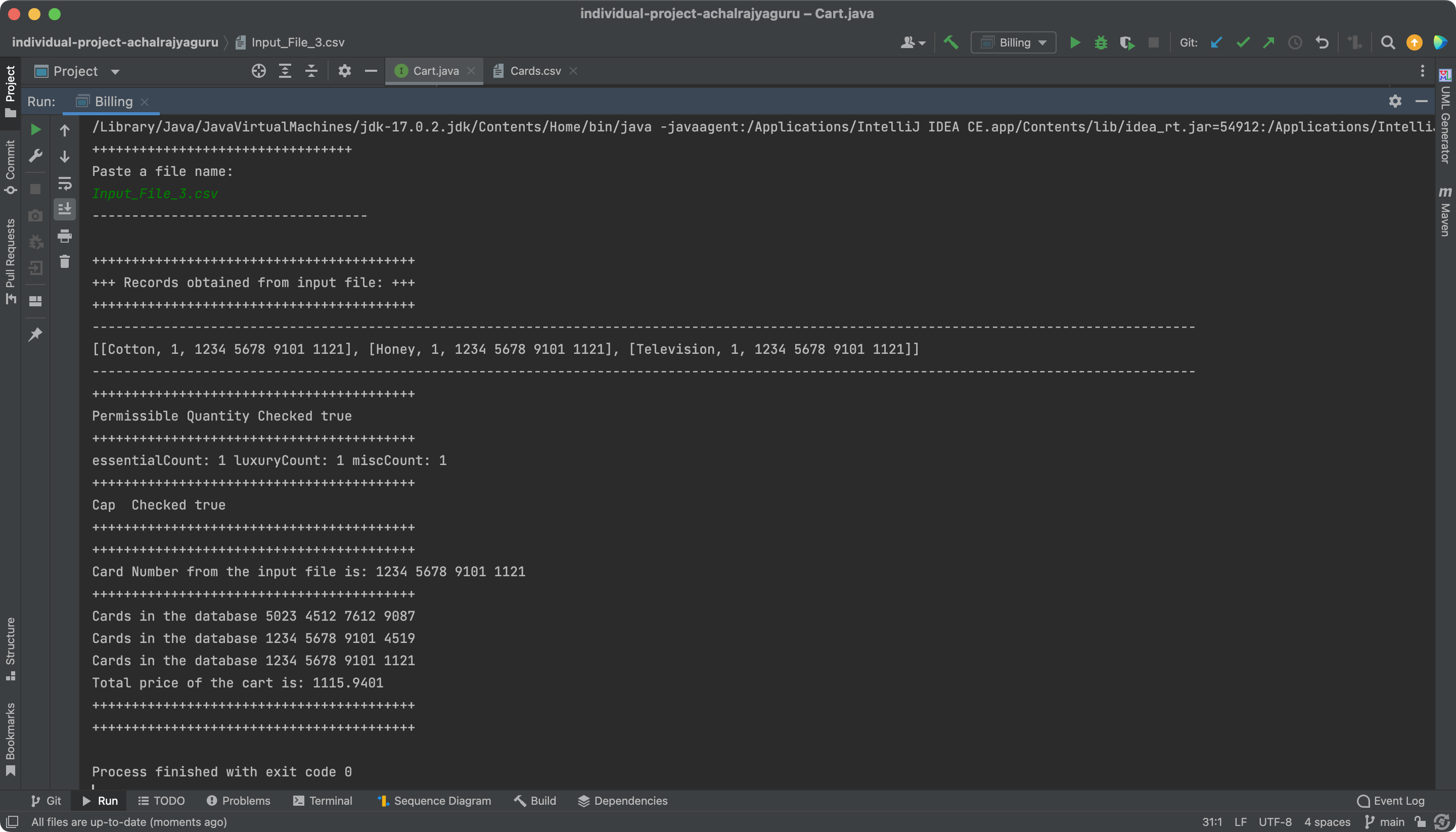Open the Dependencies tool window

(623, 801)
